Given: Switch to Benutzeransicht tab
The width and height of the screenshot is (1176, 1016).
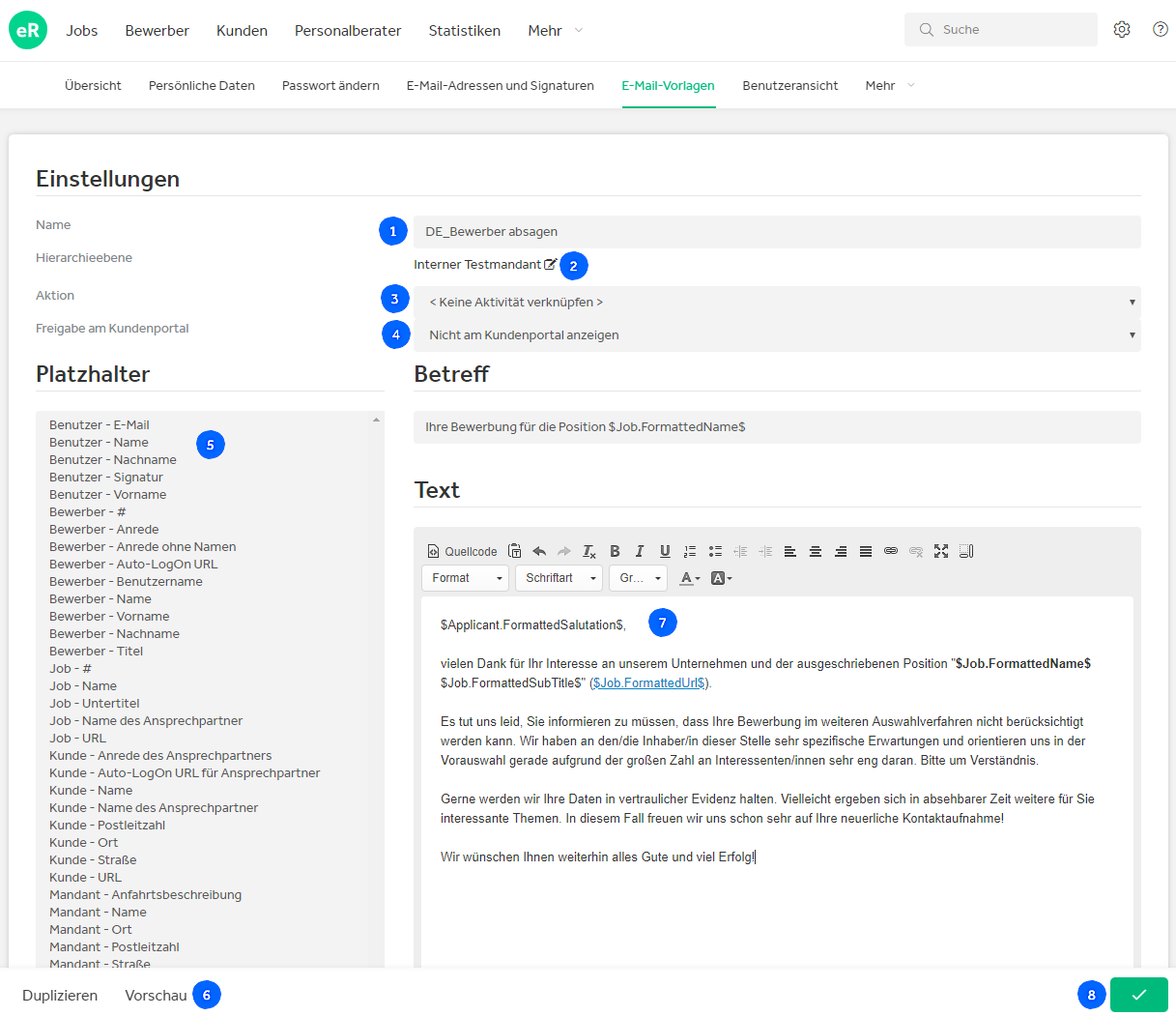Looking at the screenshot, I should 790,85.
